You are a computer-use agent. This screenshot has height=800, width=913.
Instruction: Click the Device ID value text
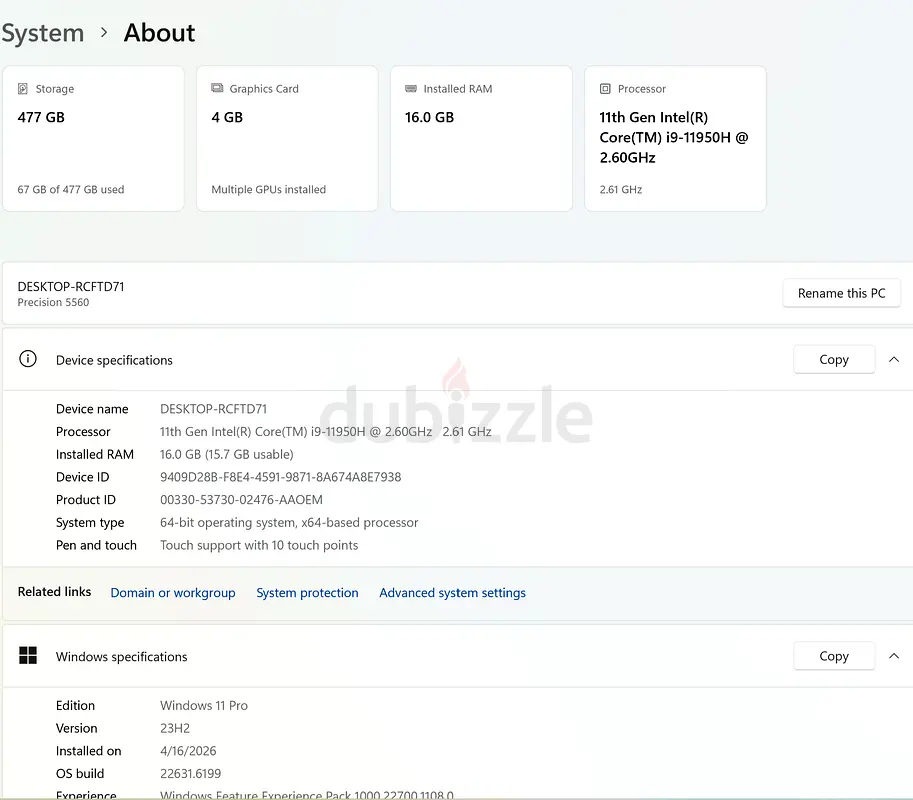click(280, 477)
